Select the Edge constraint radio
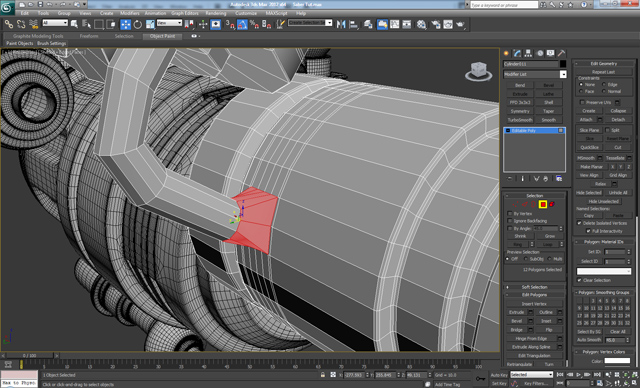640x388 pixels. [604, 84]
